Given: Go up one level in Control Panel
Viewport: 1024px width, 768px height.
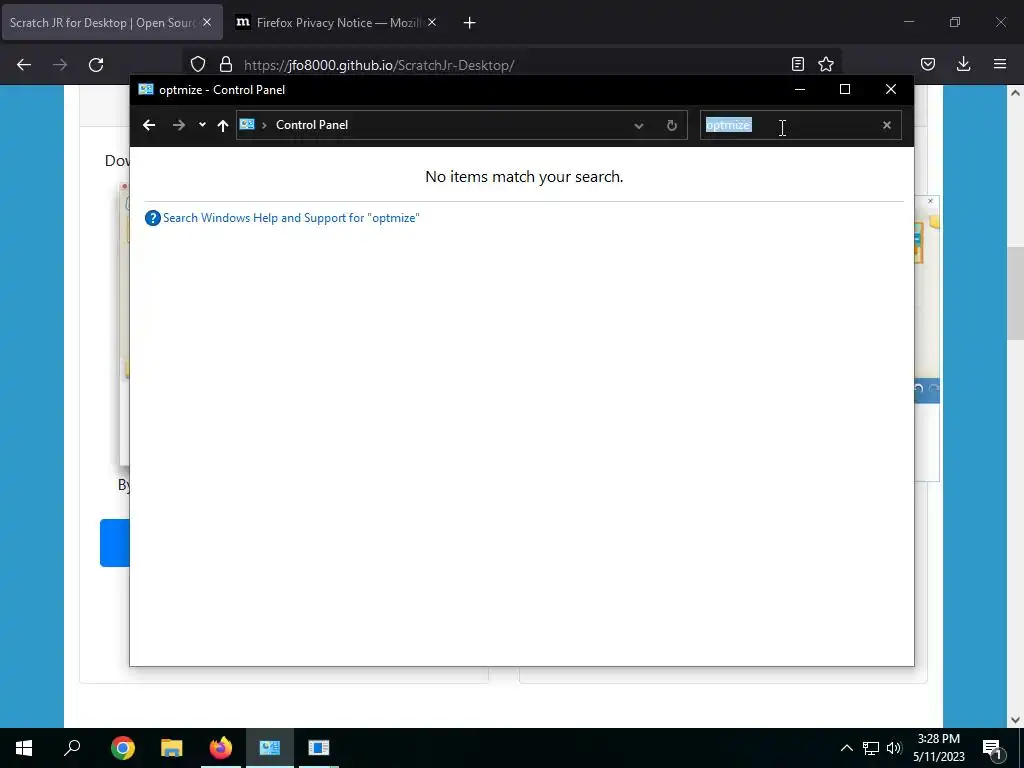Looking at the screenshot, I should coord(223,125).
